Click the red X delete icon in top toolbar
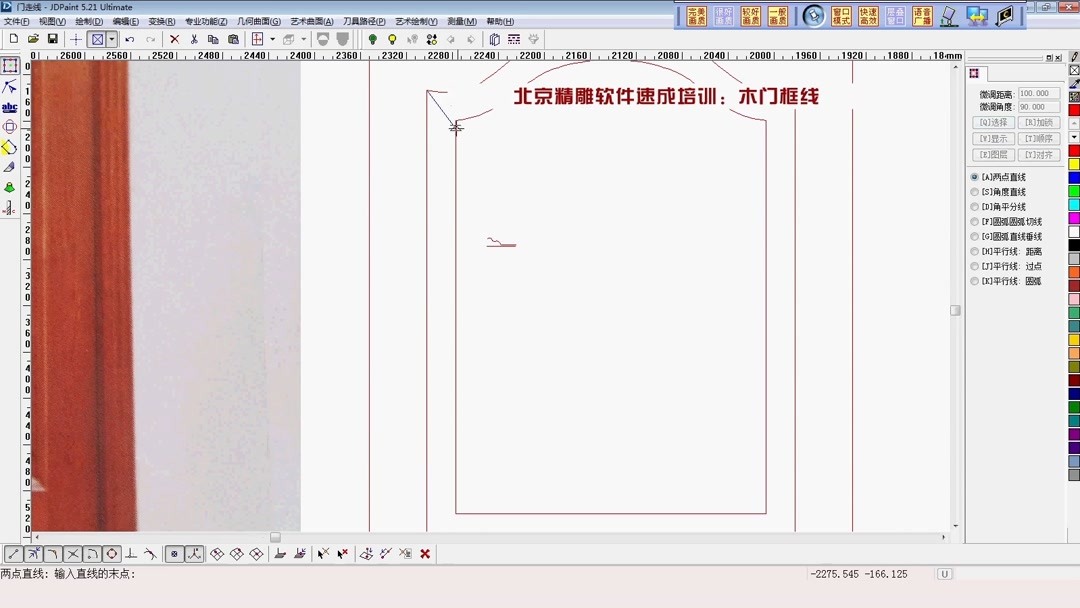Screen dimensions: 1080x608 coord(174,39)
